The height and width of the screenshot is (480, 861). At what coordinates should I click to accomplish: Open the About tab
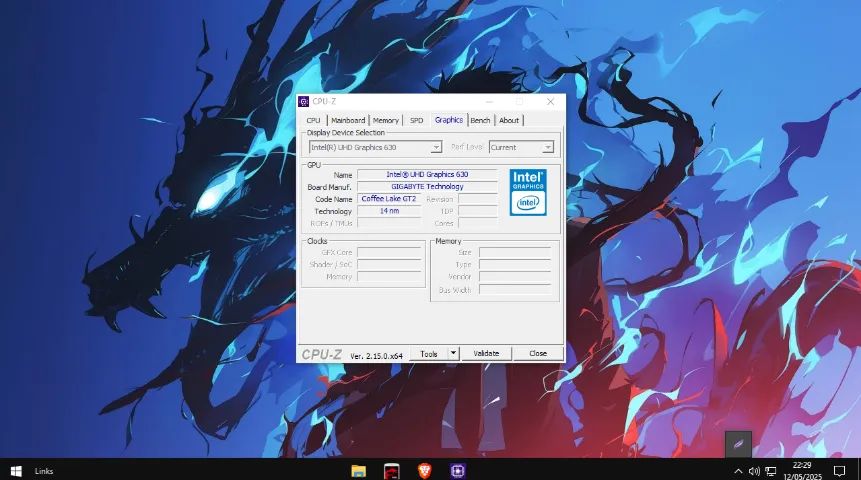point(509,120)
